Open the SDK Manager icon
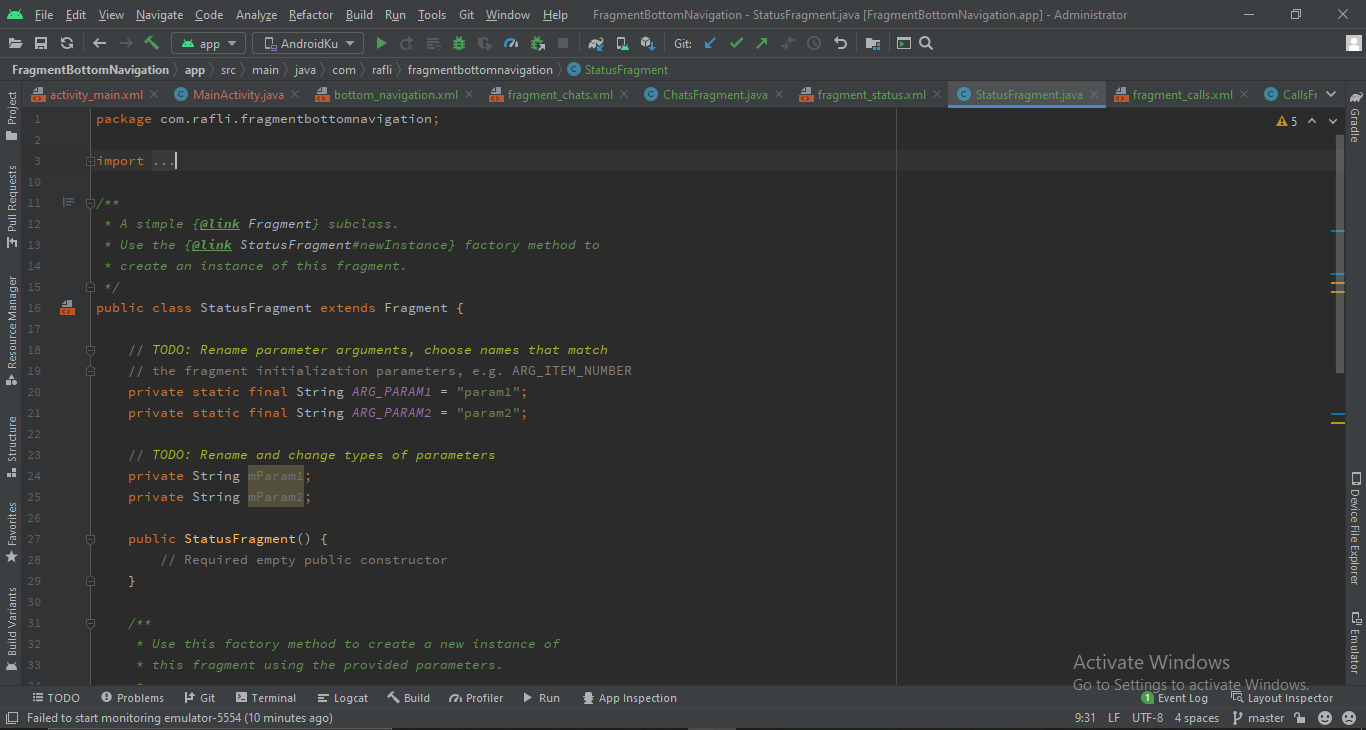The width and height of the screenshot is (1366, 730). pyautogui.click(x=647, y=43)
